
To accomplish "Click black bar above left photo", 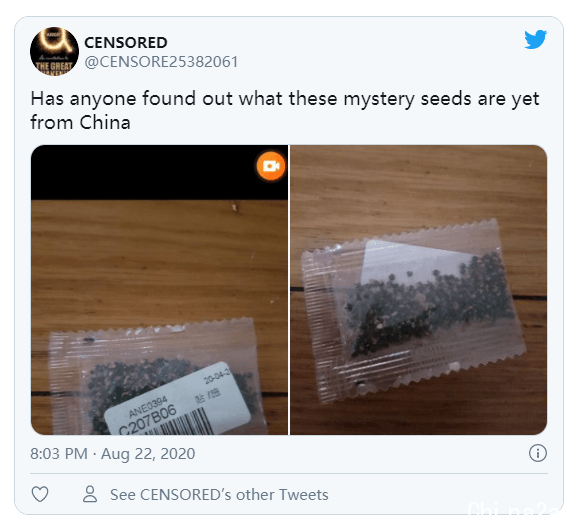I will [159, 172].
